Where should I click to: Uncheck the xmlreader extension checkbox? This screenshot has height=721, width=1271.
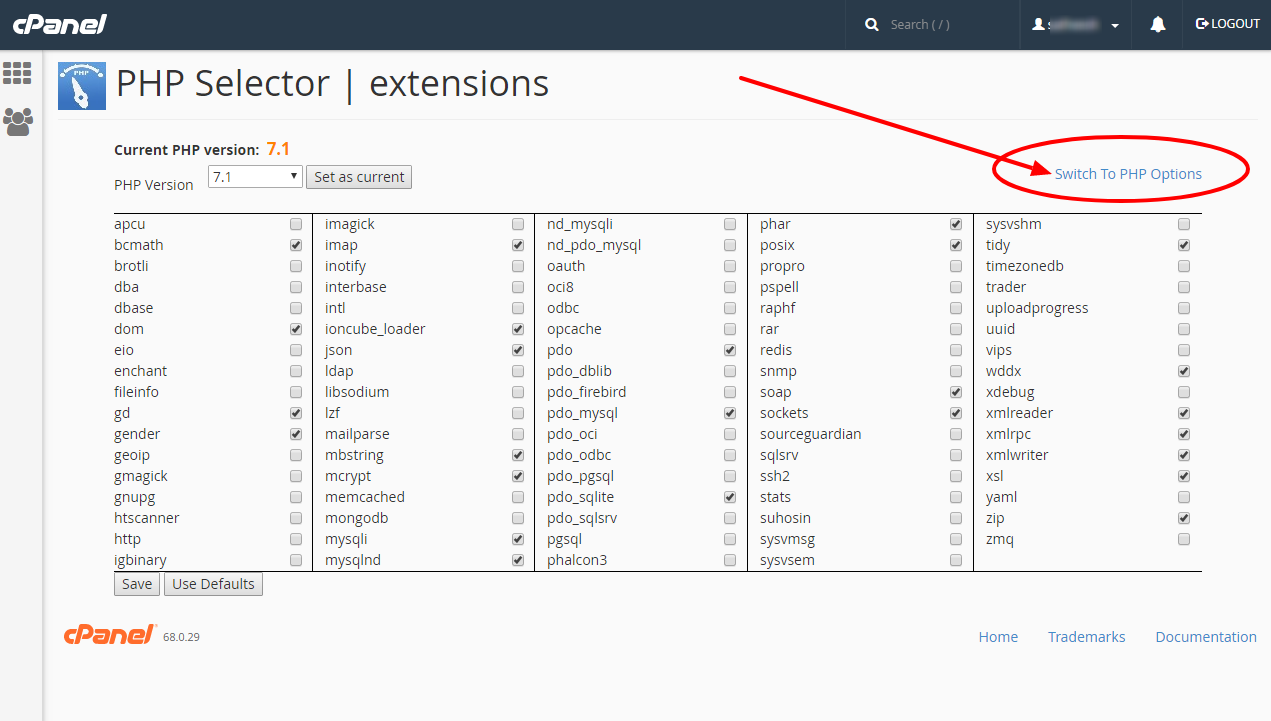(1184, 413)
